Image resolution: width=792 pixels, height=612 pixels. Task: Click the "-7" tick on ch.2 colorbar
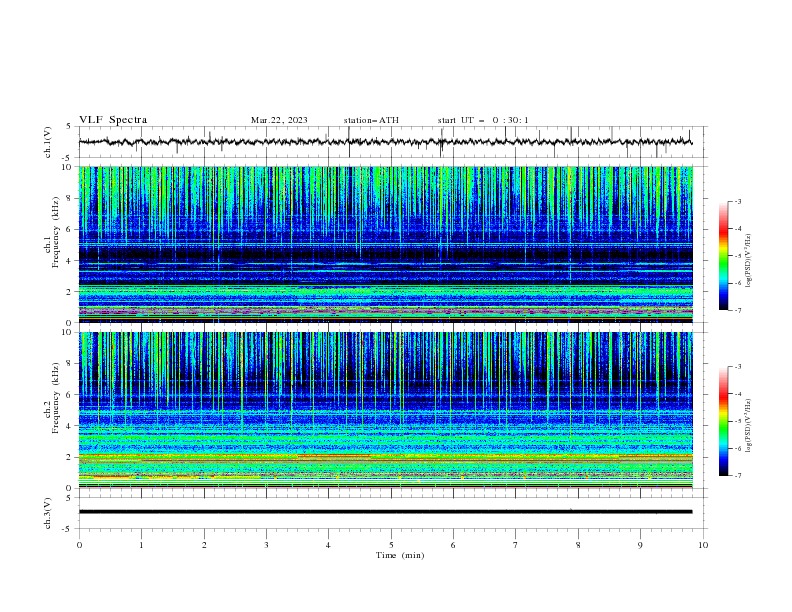737,476
